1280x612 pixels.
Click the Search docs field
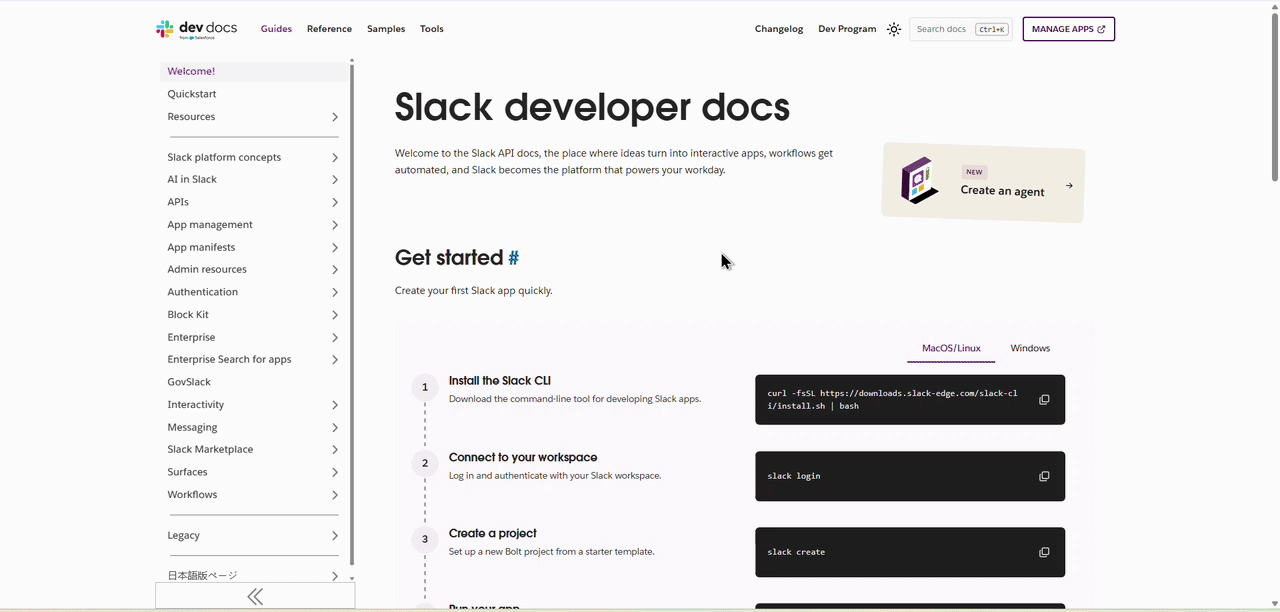(960, 29)
